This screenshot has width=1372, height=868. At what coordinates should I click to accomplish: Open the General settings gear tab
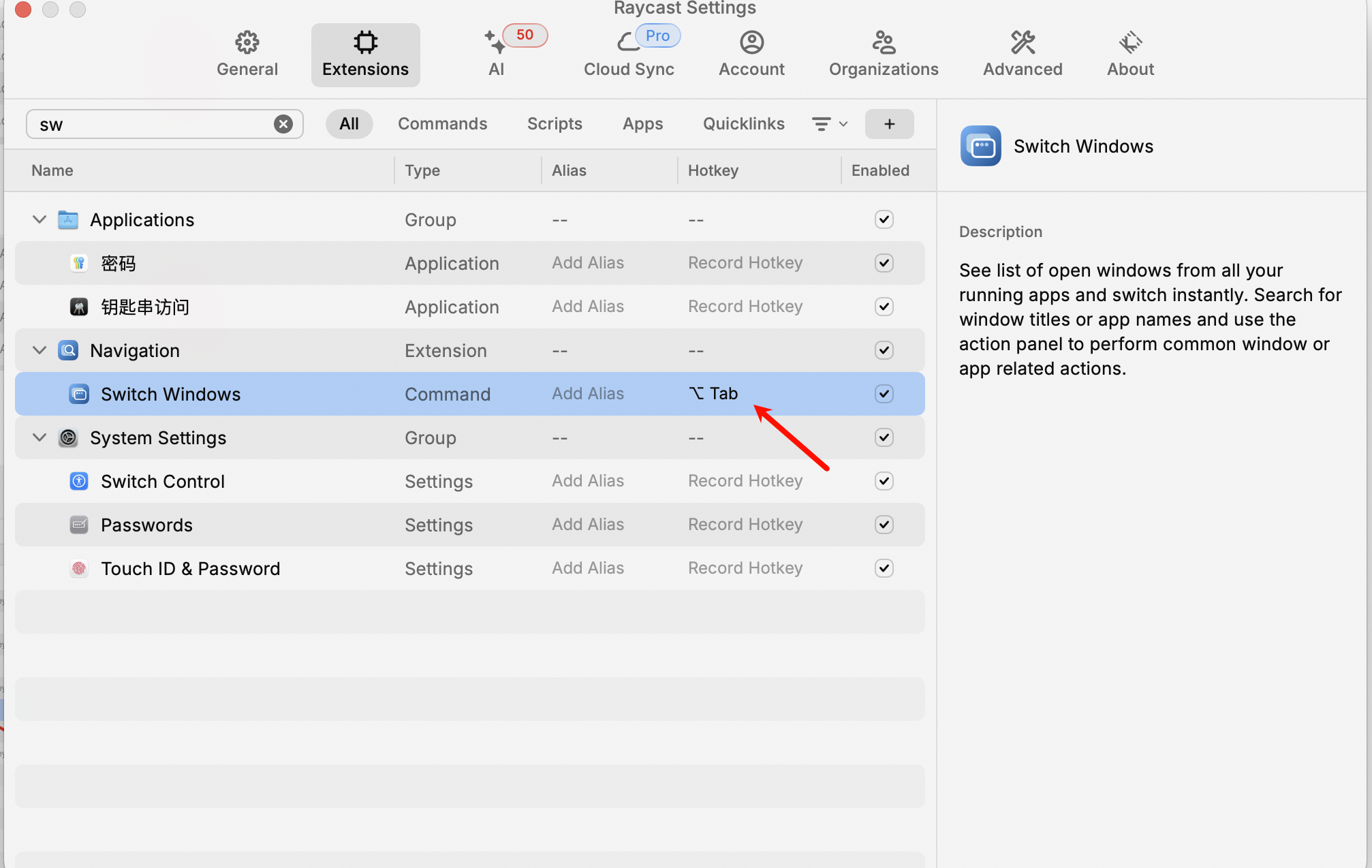point(247,54)
